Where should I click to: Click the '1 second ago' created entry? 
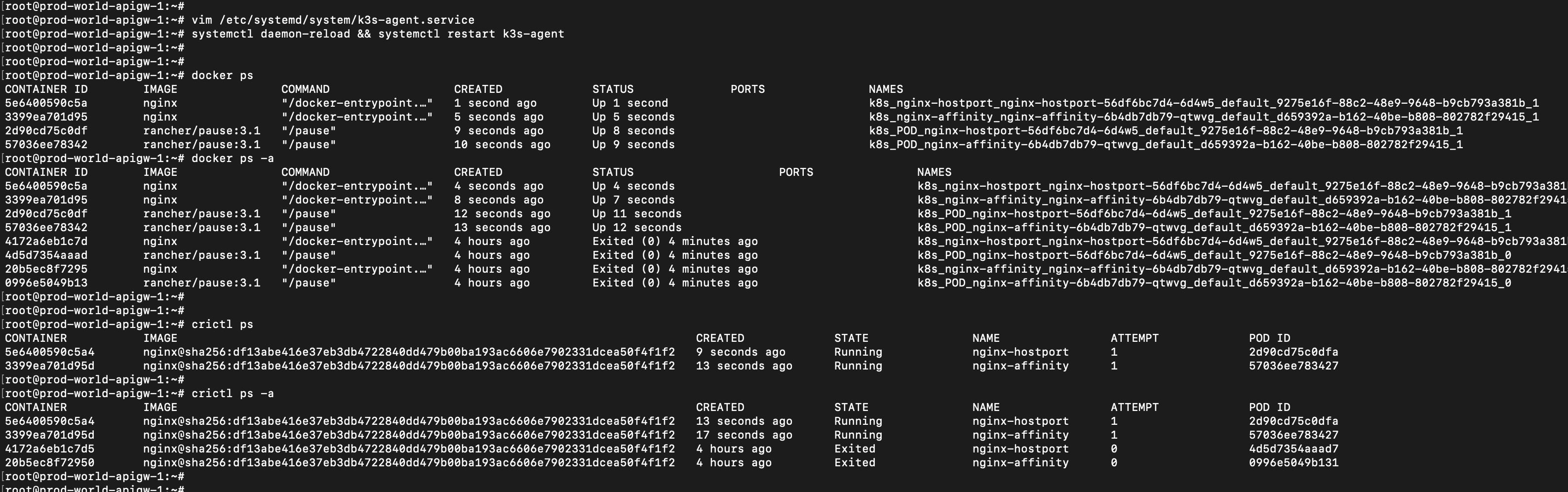[496, 104]
